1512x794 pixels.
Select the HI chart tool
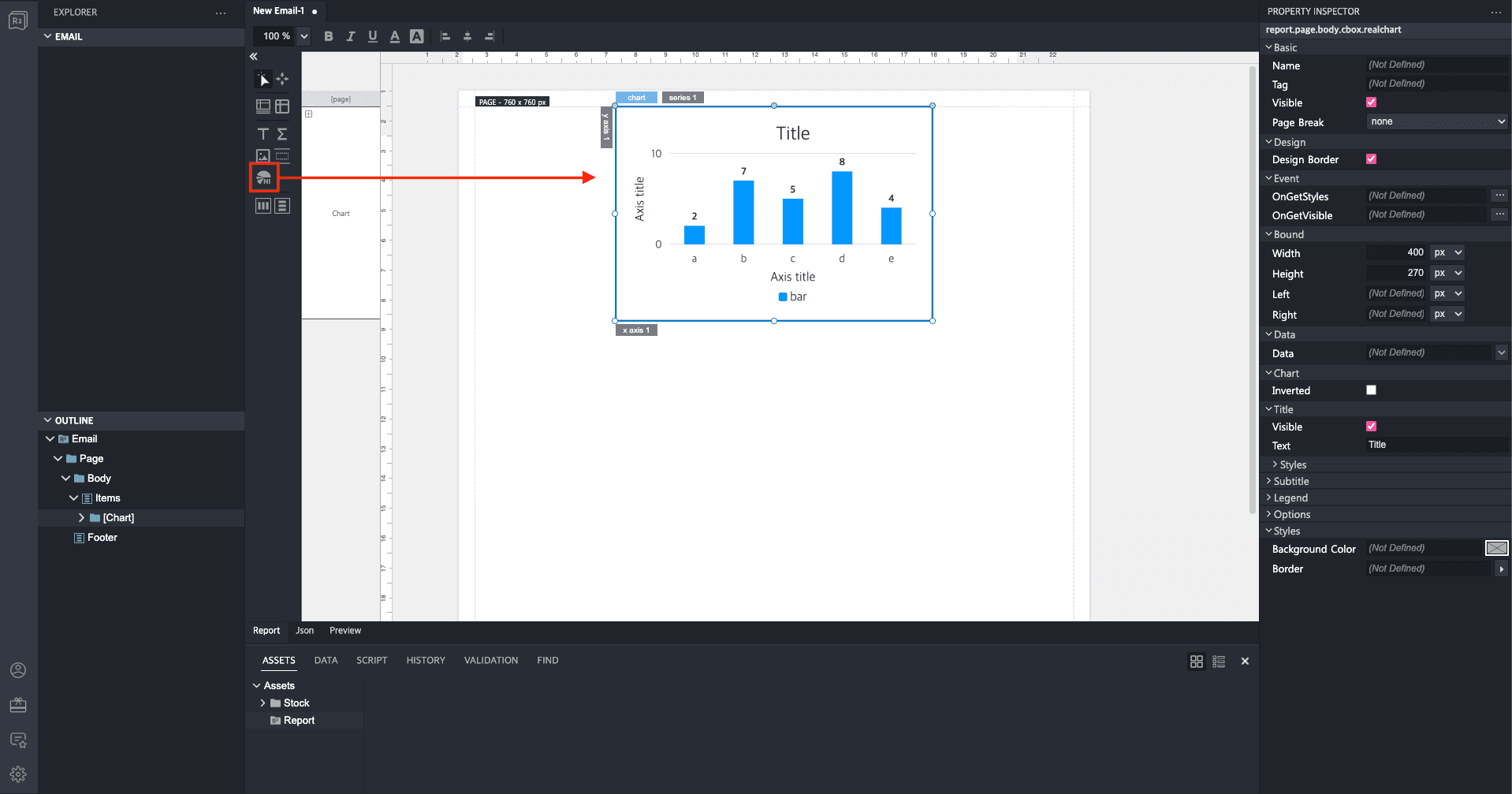[264, 178]
